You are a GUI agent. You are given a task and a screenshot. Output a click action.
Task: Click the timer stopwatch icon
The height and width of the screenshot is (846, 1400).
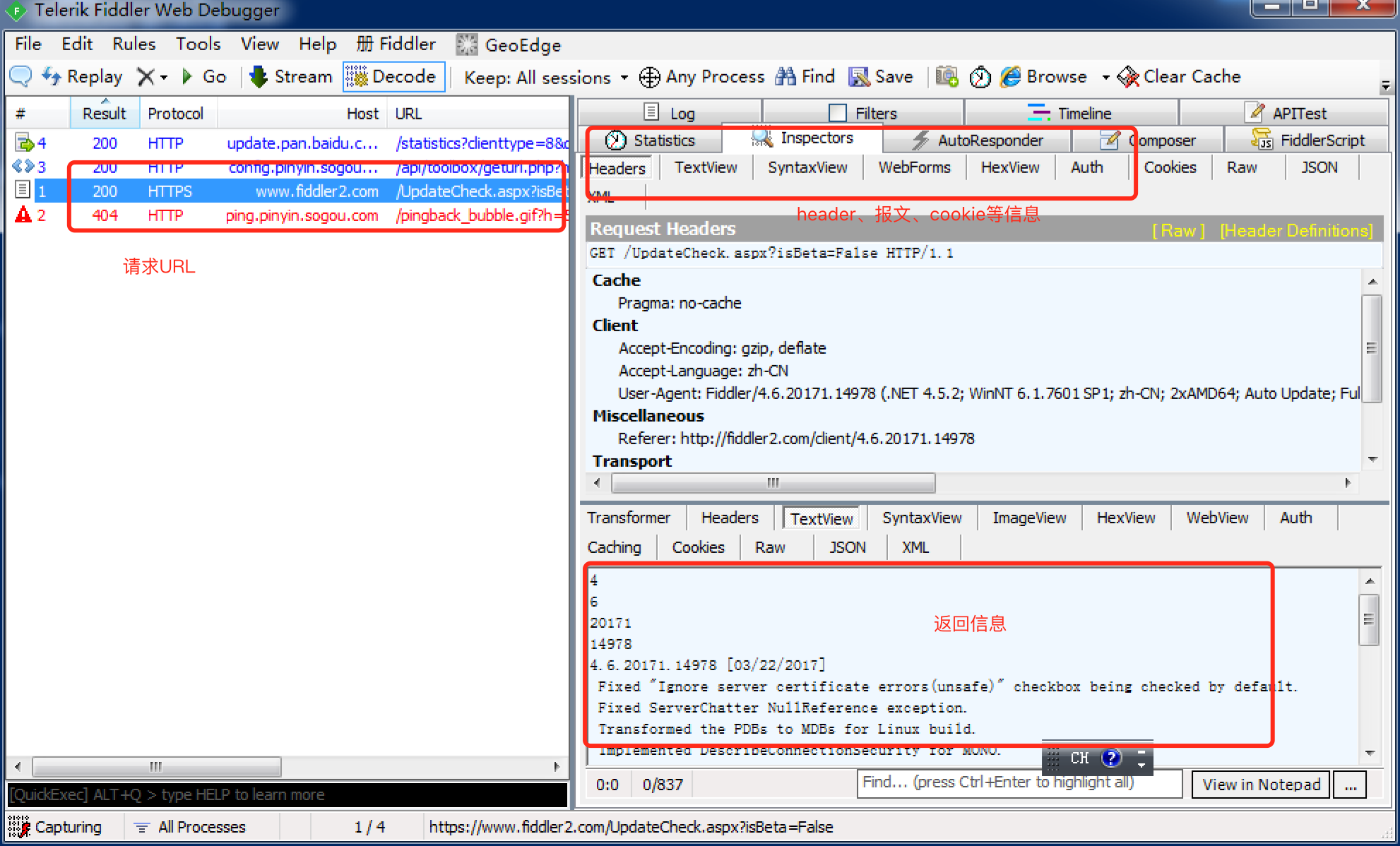point(980,76)
